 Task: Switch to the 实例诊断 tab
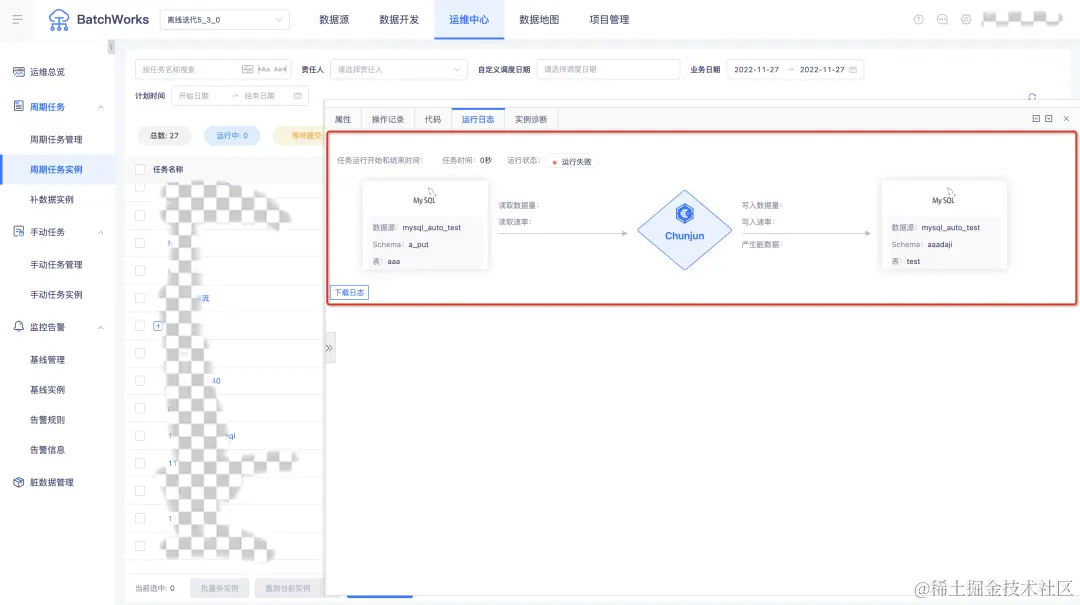tap(531, 119)
